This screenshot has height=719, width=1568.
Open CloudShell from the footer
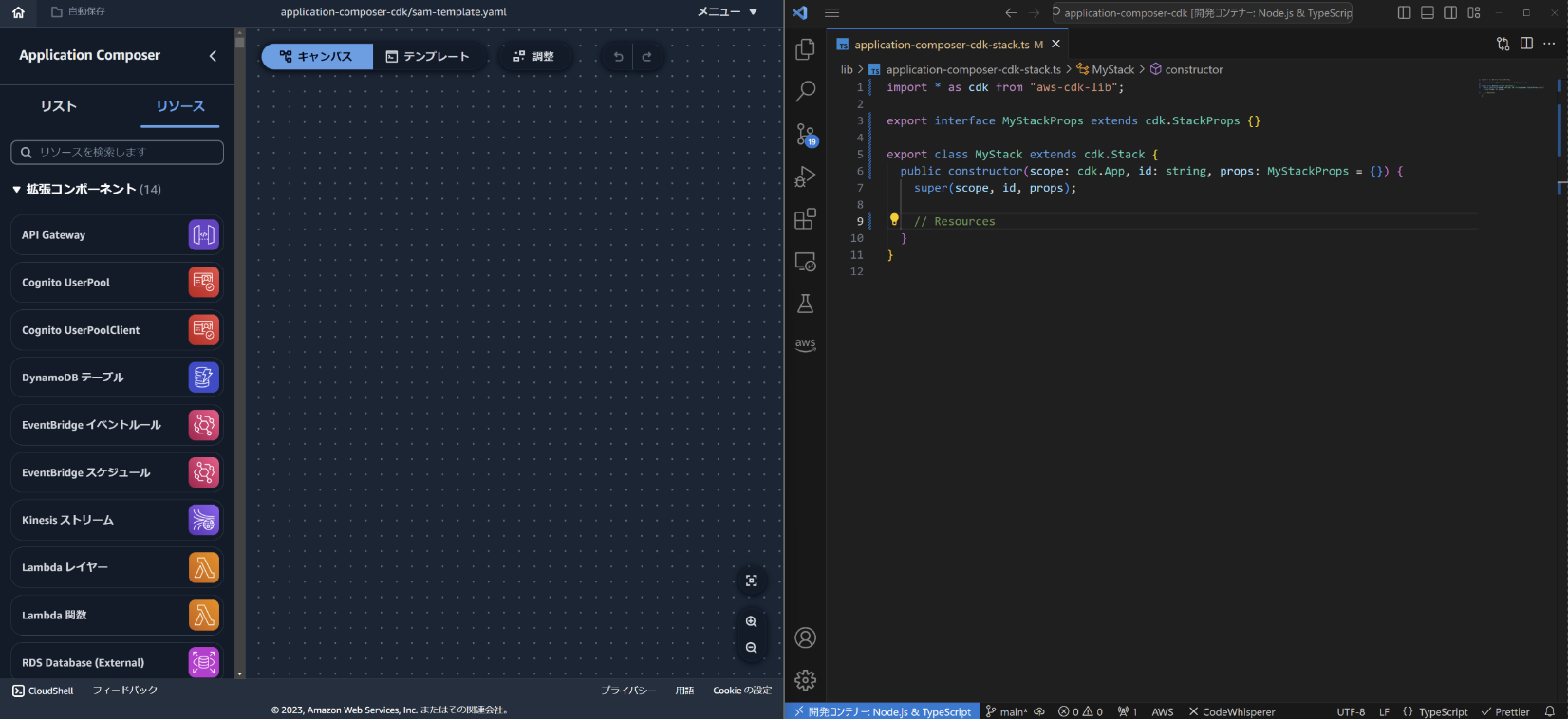(x=43, y=691)
